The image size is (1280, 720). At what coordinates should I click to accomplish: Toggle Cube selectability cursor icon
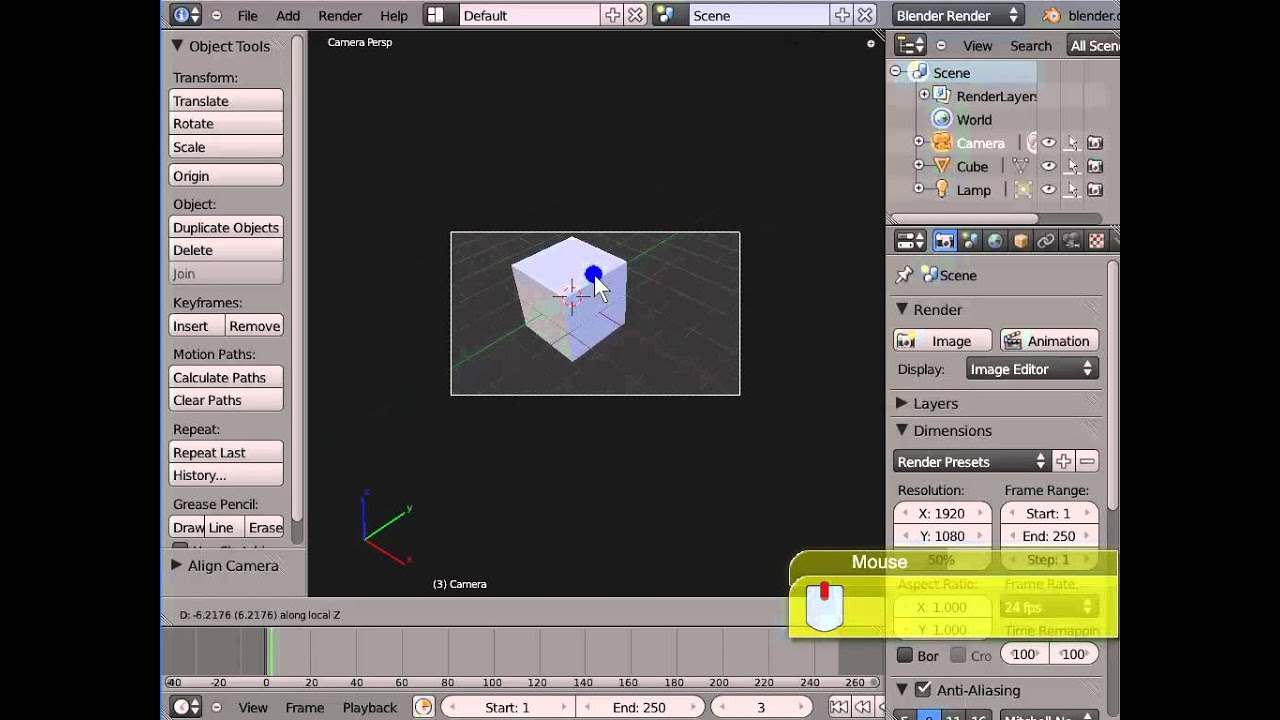[1072, 166]
